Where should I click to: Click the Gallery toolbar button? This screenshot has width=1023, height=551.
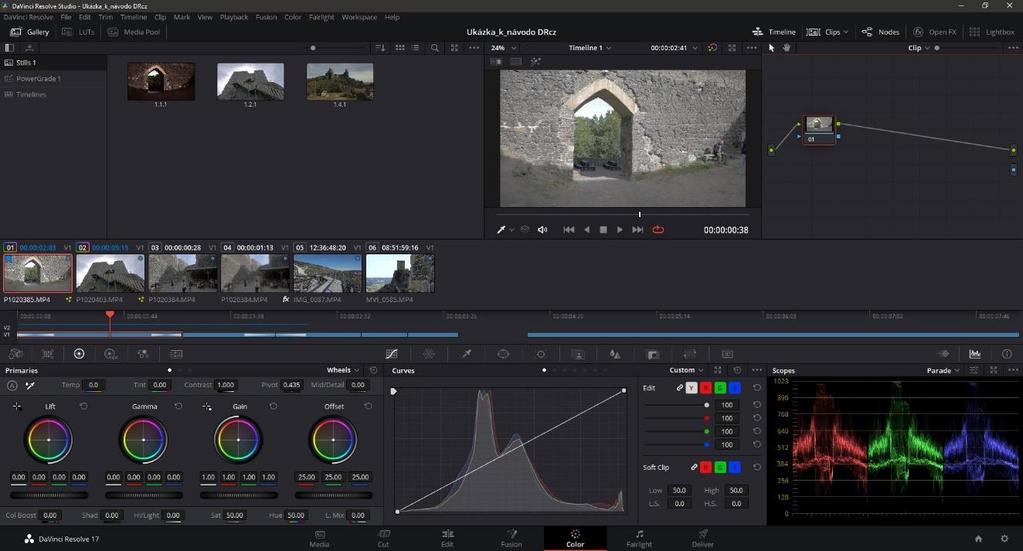pyautogui.click(x=30, y=32)
